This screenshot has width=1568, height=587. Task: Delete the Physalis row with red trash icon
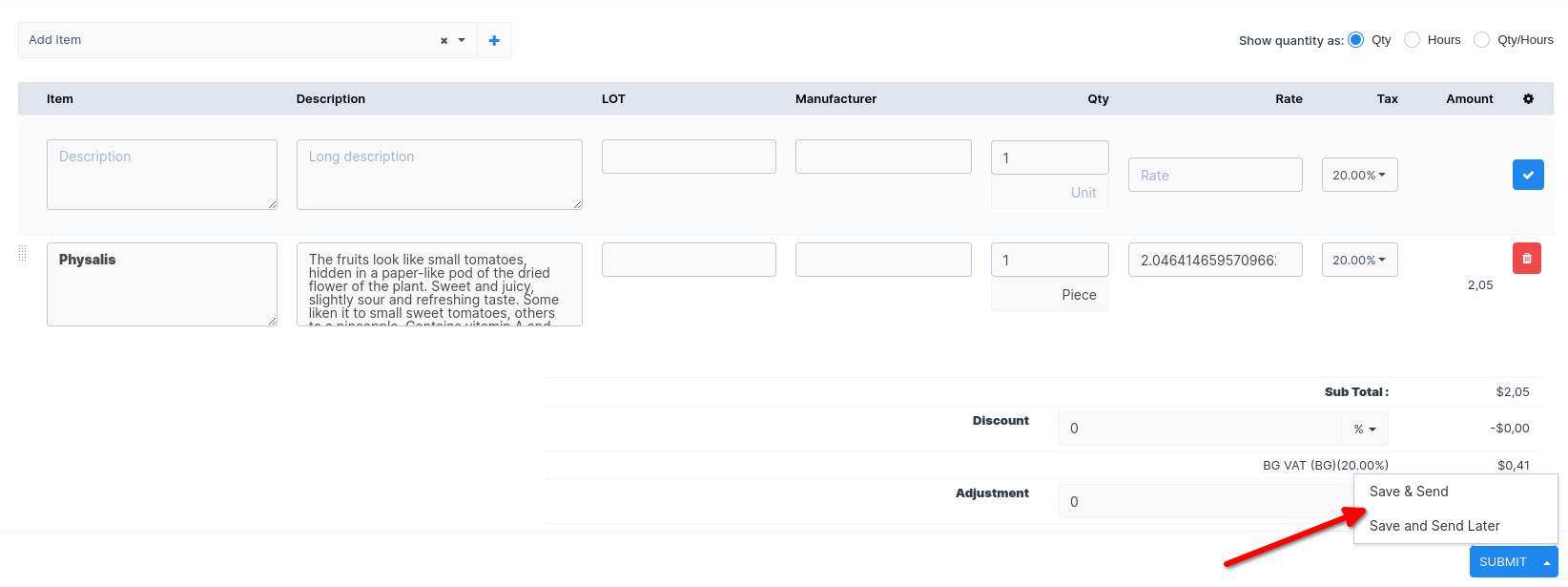[1526, 259]
